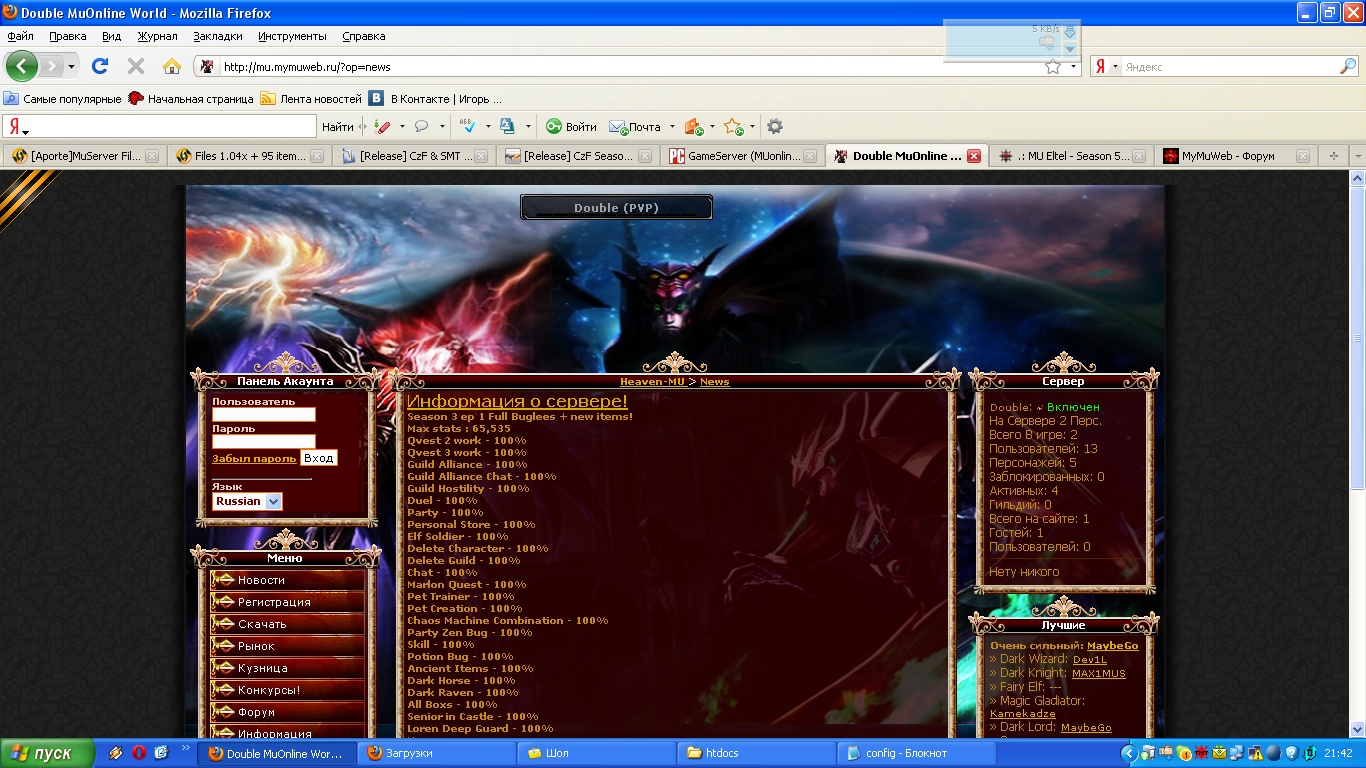Switch to the htdocs folder in taskbar

[757, 753]
